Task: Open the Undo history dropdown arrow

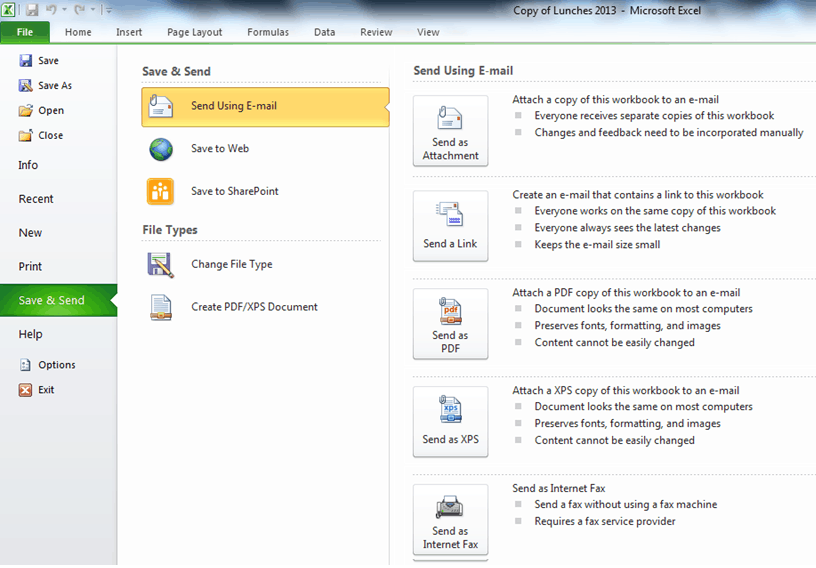Action: [65, 9]
